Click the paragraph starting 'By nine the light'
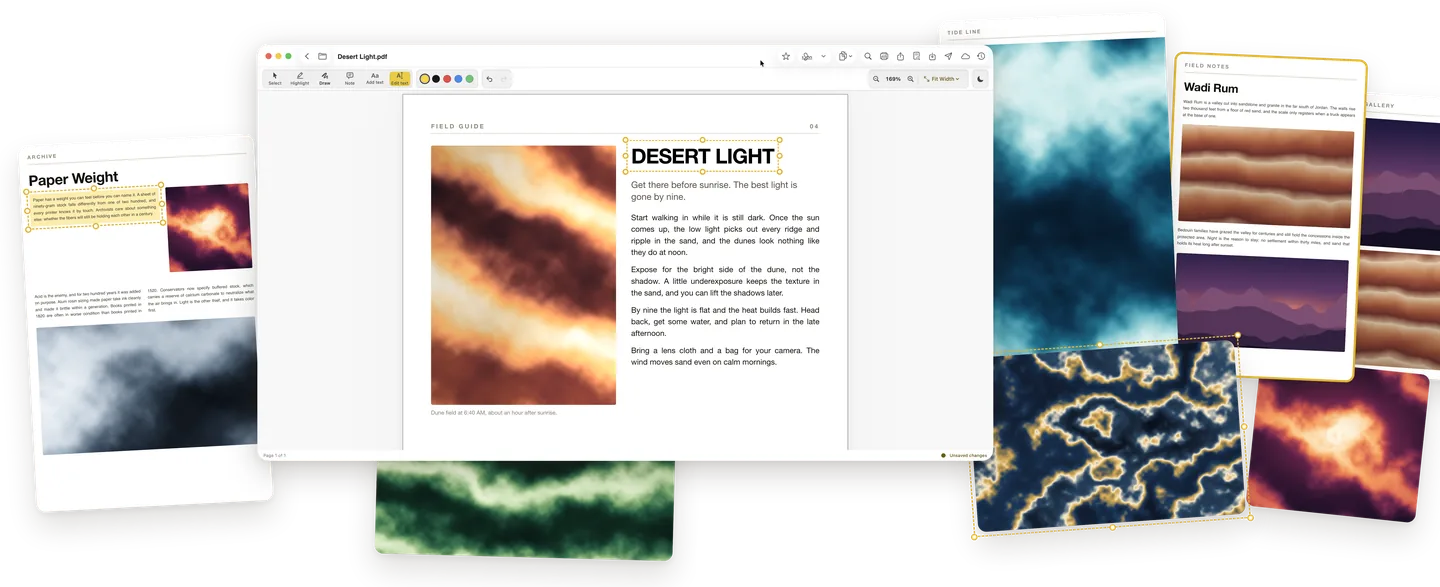This screenshot has height=587, width=1440. click(725, 322)
